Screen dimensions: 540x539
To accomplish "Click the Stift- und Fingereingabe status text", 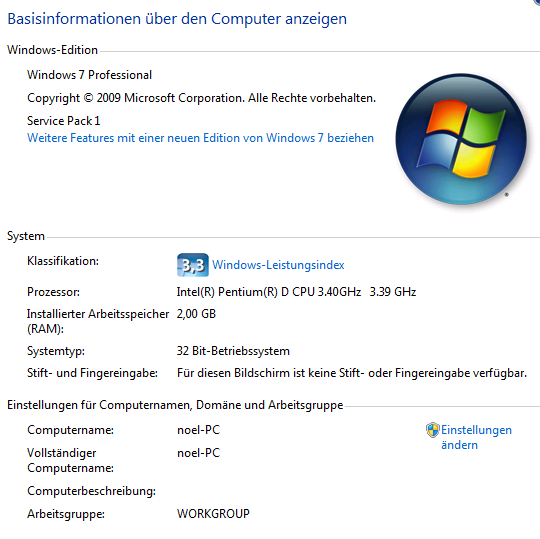I will (352, 373).
